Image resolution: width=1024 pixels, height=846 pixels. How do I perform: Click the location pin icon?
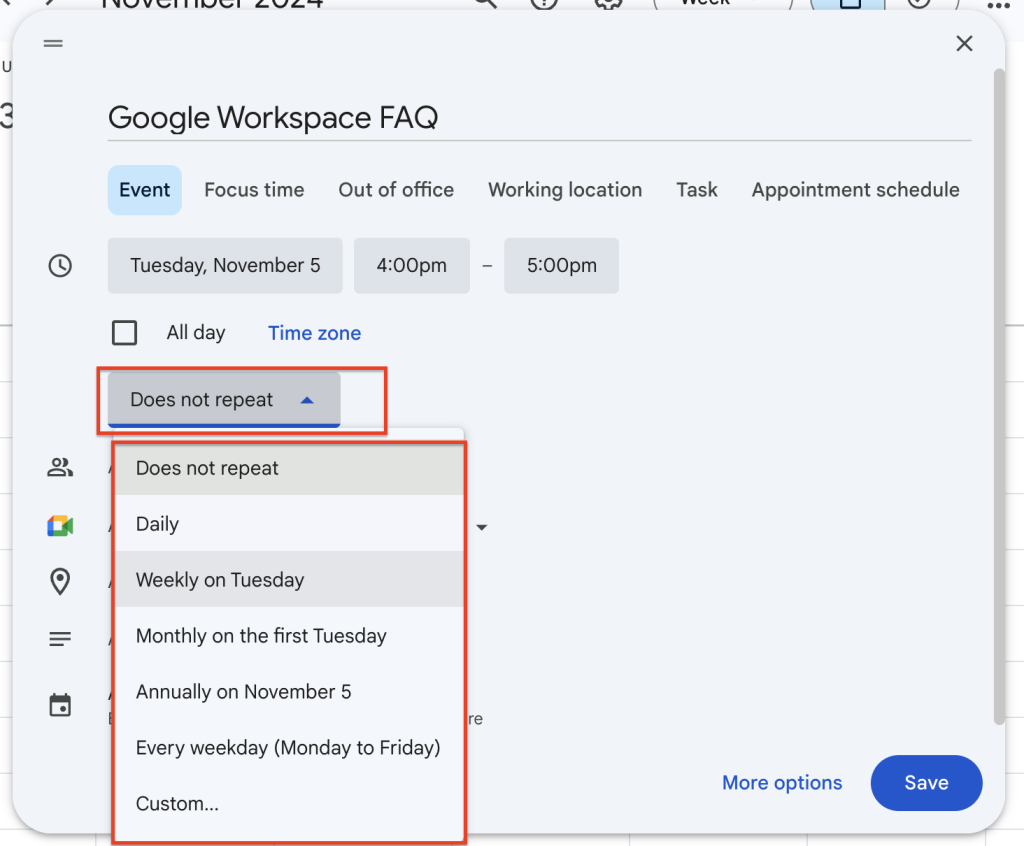60,581
